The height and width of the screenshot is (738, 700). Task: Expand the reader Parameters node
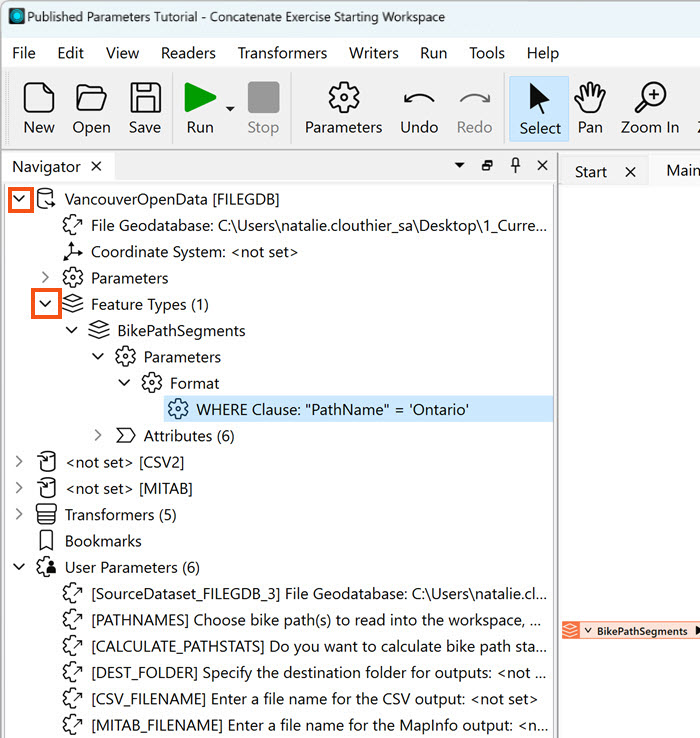[46, 278]
